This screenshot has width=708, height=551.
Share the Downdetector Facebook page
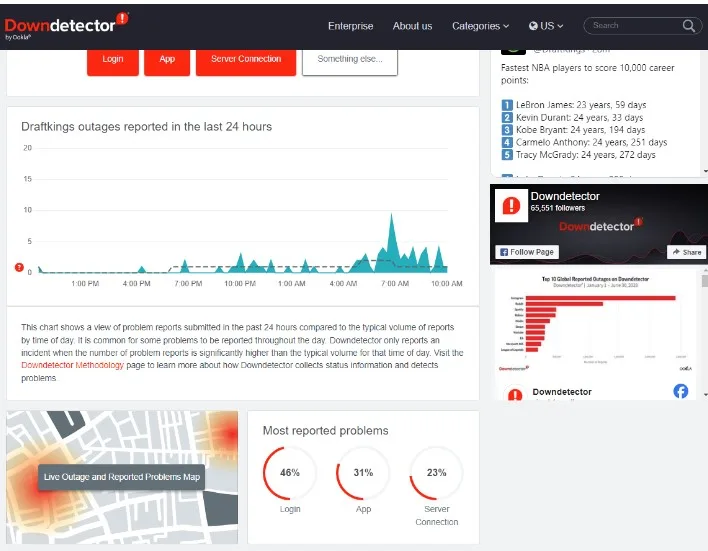click(x=686, y=252)
